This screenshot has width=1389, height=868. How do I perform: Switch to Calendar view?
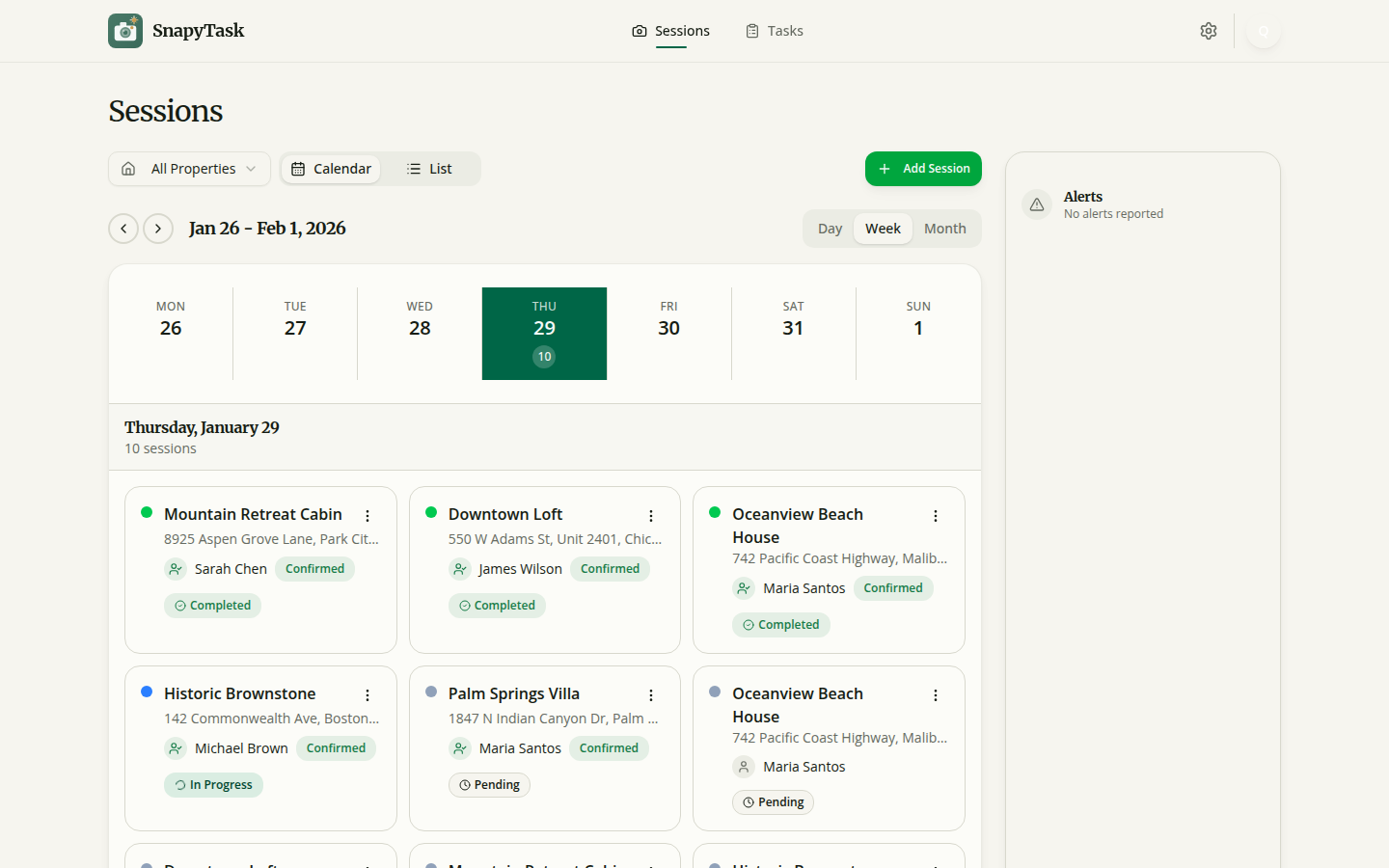(x=331, y=168)
